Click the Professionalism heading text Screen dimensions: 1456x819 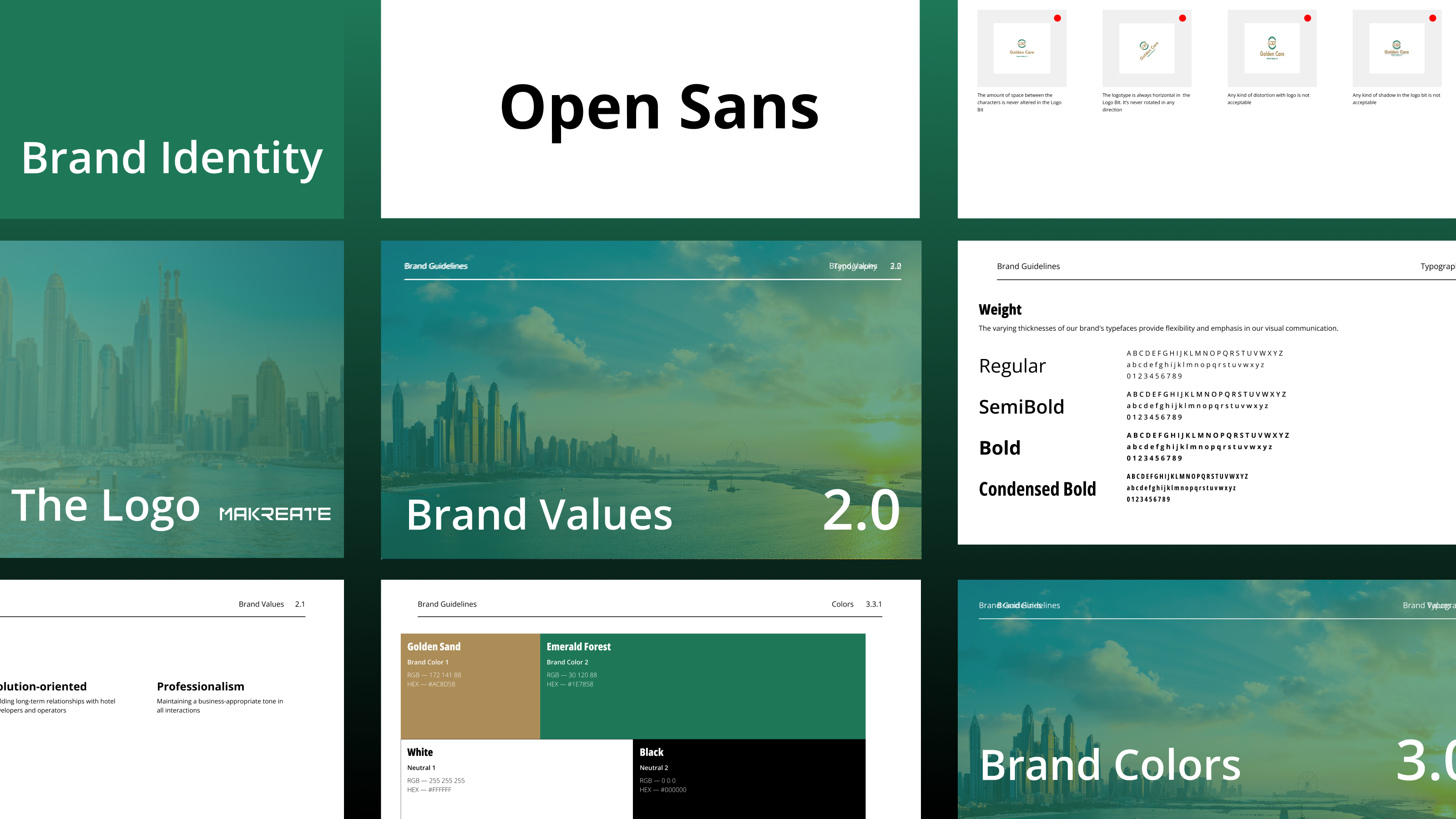[201, 686]
